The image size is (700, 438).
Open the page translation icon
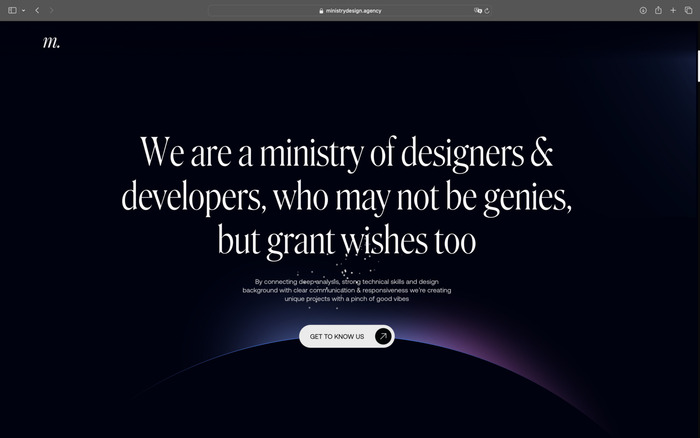point(478,11)
